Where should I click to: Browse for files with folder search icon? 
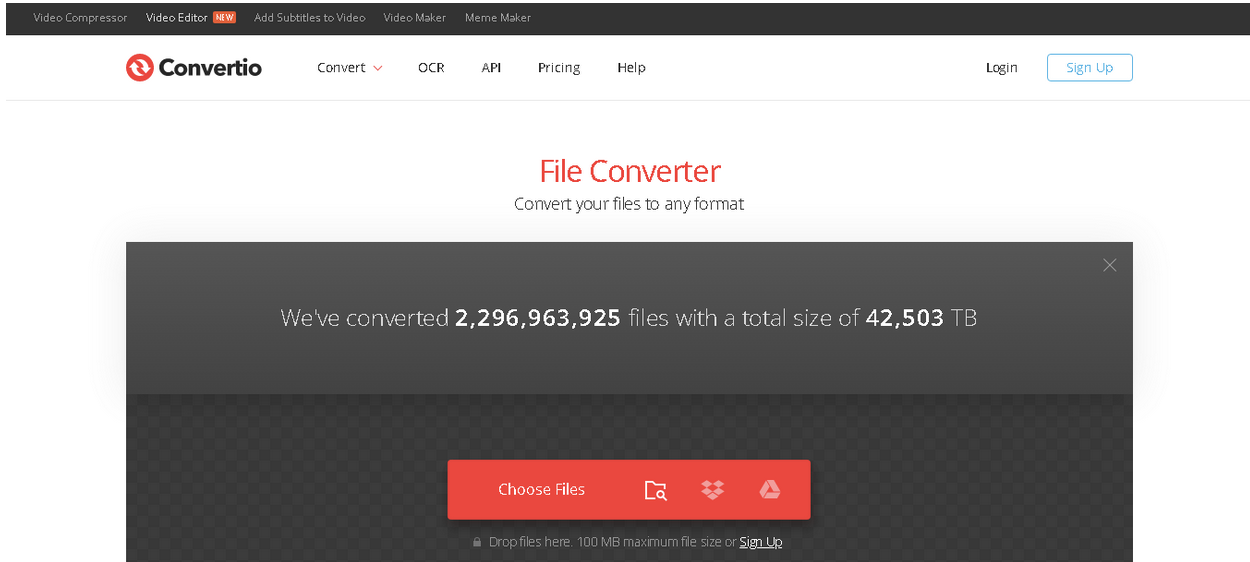coord(655,490)
